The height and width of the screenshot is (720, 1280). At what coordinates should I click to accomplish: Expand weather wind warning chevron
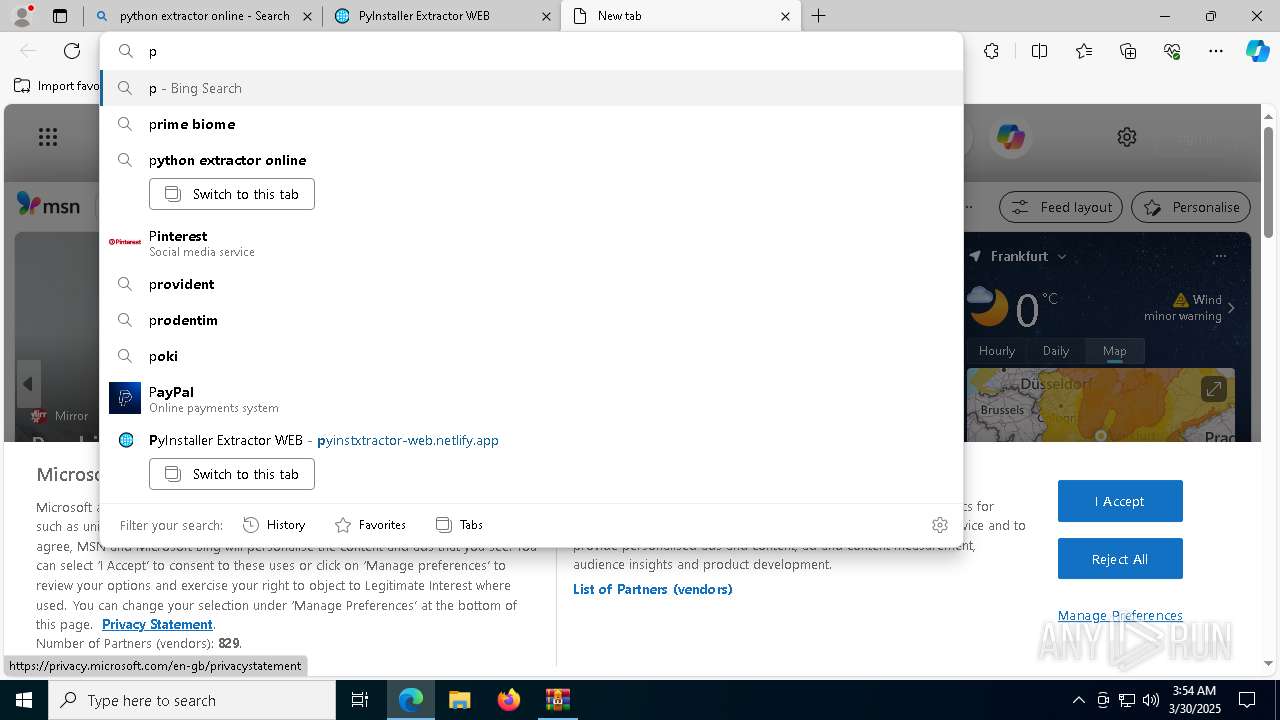[x=1231, y=308]
